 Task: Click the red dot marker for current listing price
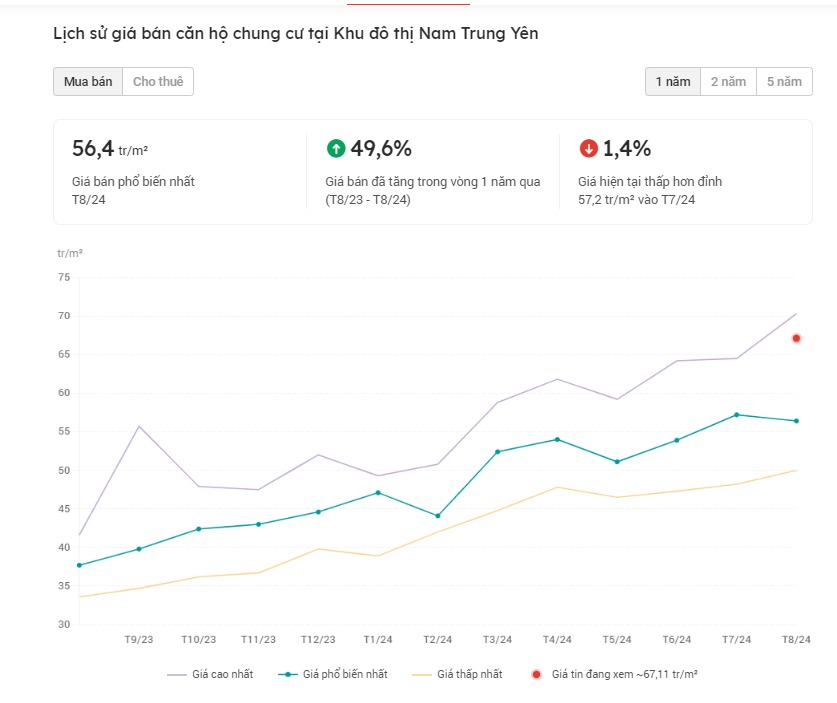796,338
